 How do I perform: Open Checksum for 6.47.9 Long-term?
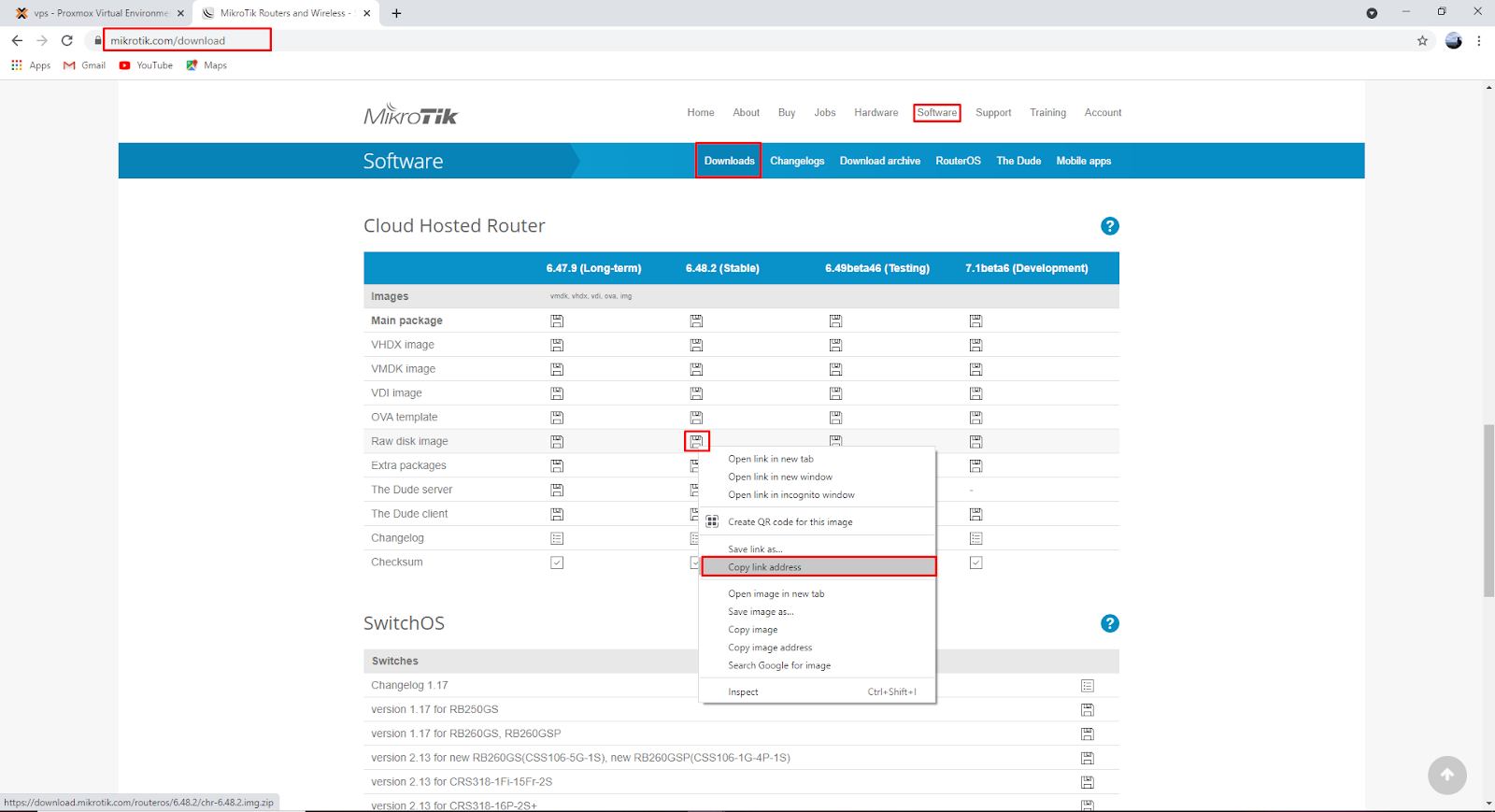click(x=557, y=563)
